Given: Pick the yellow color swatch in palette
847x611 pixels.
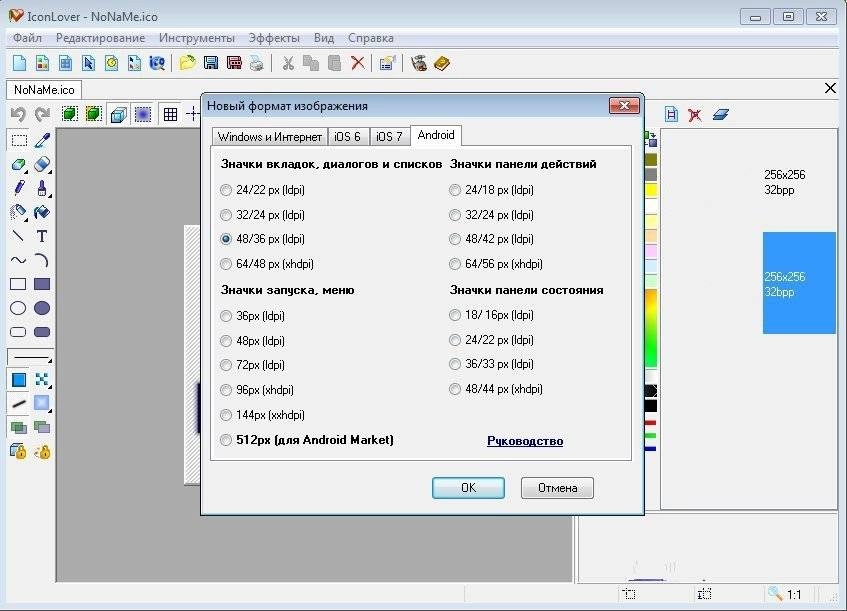Looking at the screenshot, I should click(x=651, y=190).
